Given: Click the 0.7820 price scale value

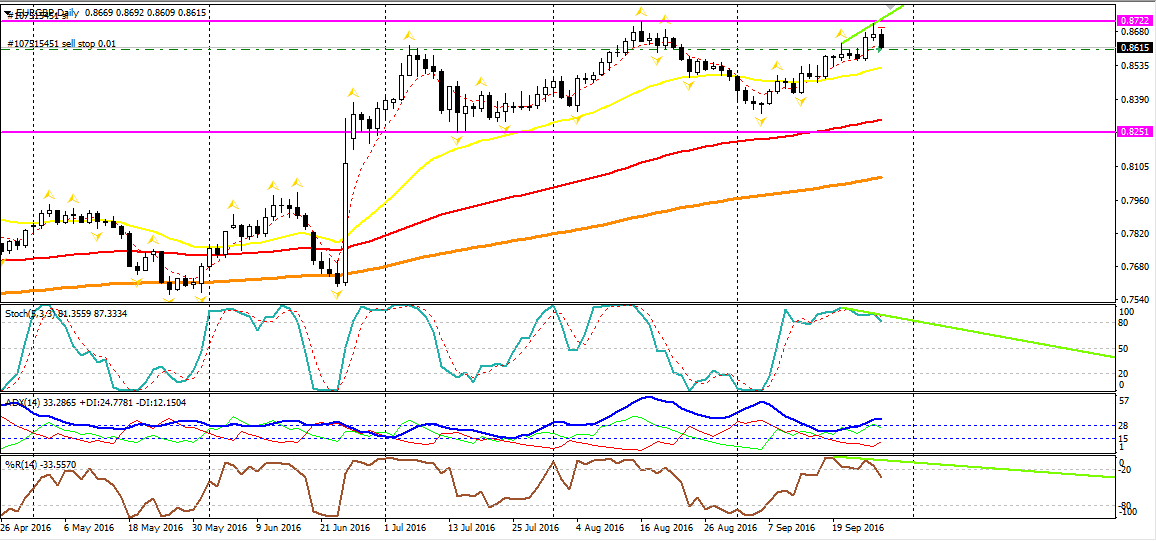Looking at the screenshot, I should [1136, 233].
